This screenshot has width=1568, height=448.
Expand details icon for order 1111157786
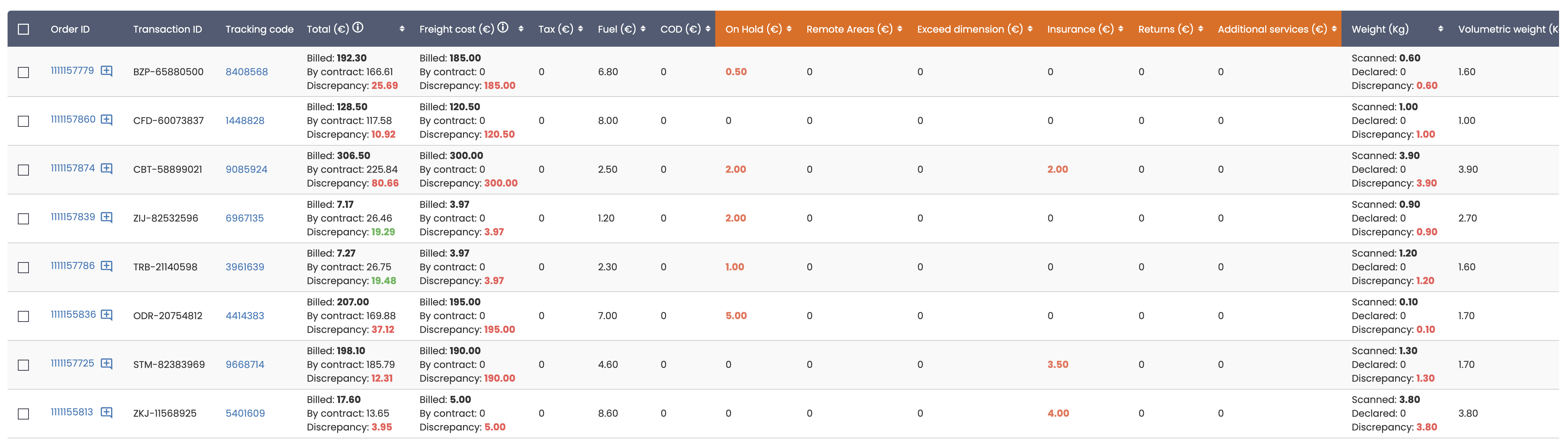click(107, 265)
